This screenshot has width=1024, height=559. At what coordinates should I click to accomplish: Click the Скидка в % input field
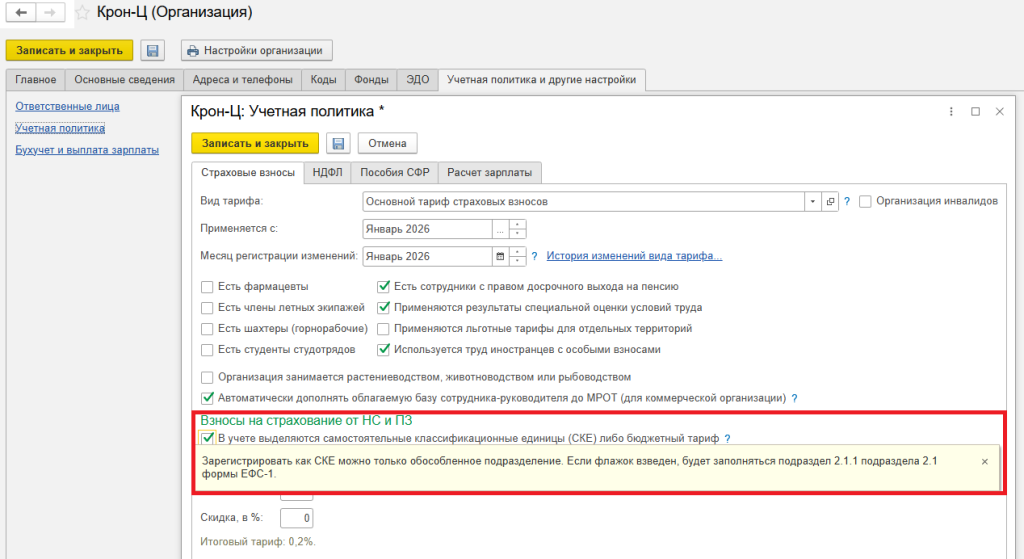[x=297, y=517]
